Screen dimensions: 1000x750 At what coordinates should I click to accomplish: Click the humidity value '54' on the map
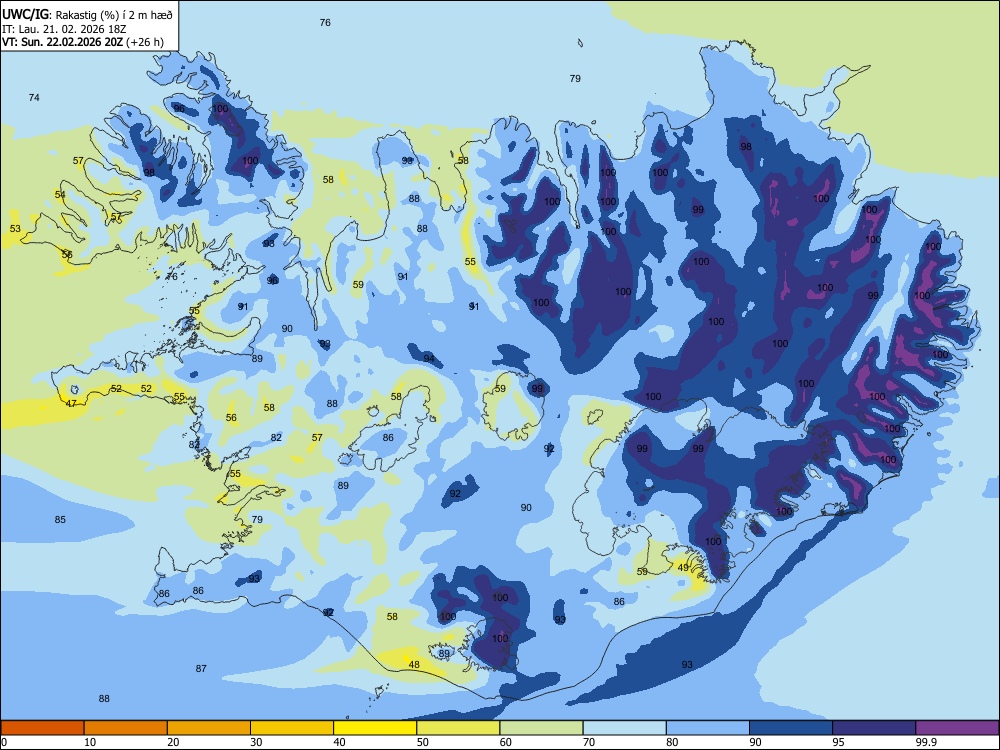coord(60,195)
